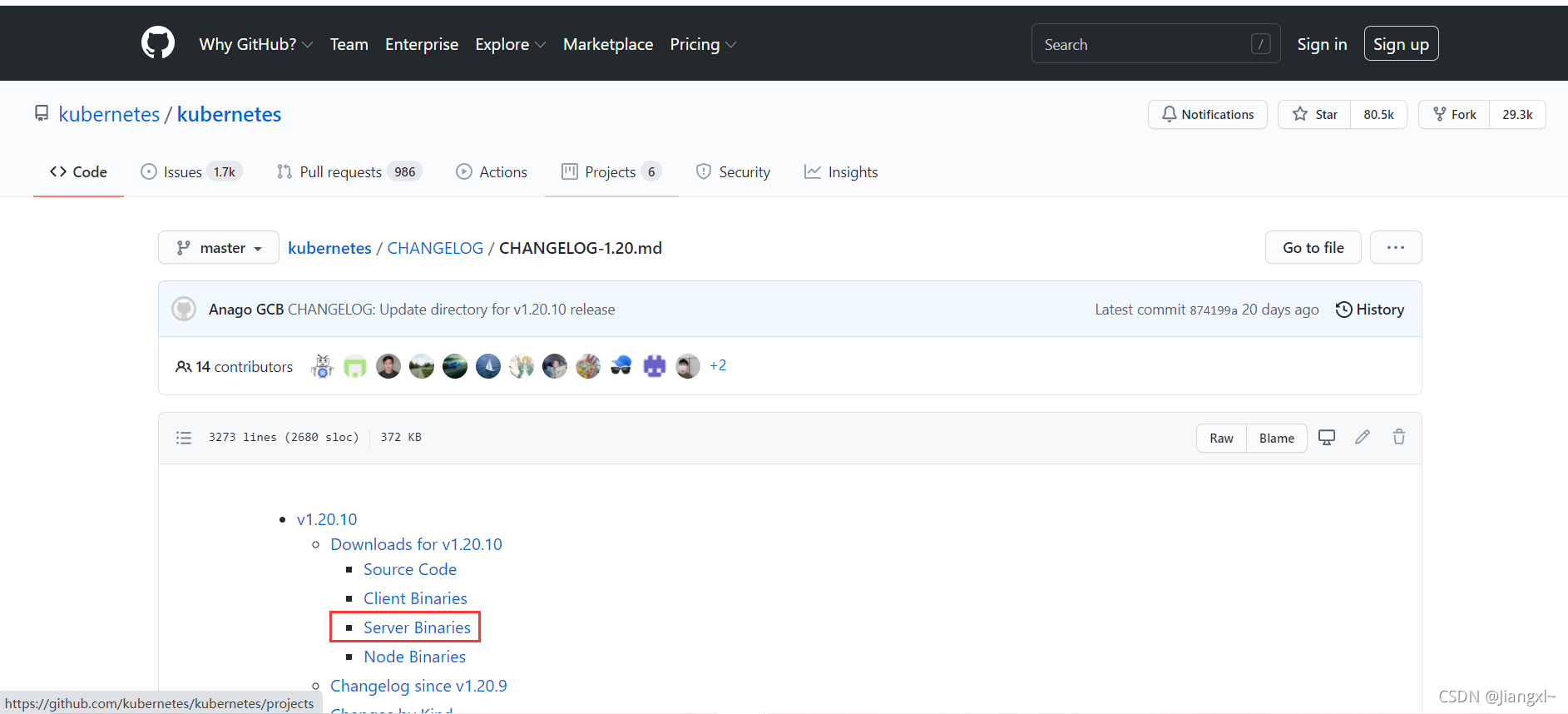Open the table of contents list icon
The width and height of the screenshot is (1568, 714).
click(184, 438)
